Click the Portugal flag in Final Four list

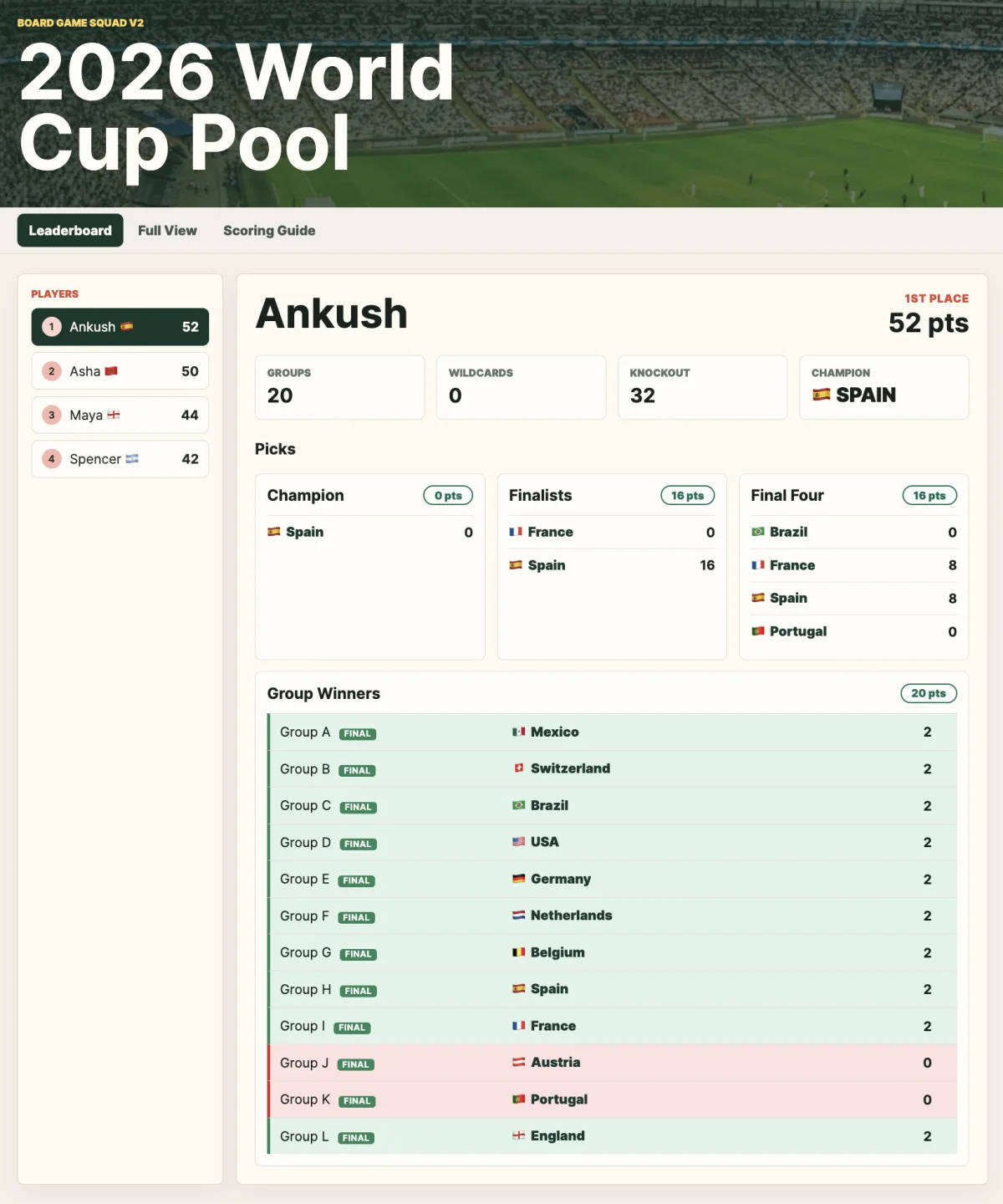point(758,631)
